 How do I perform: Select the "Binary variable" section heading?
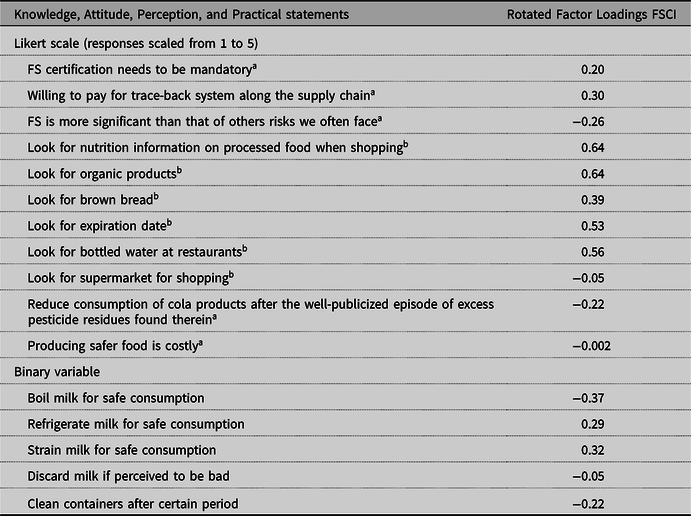tap(58, 372)
